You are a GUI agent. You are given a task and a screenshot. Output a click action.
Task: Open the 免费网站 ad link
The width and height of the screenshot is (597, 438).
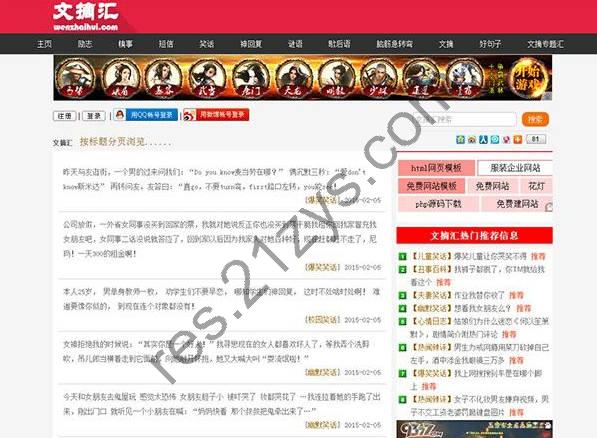coord(493,186)
